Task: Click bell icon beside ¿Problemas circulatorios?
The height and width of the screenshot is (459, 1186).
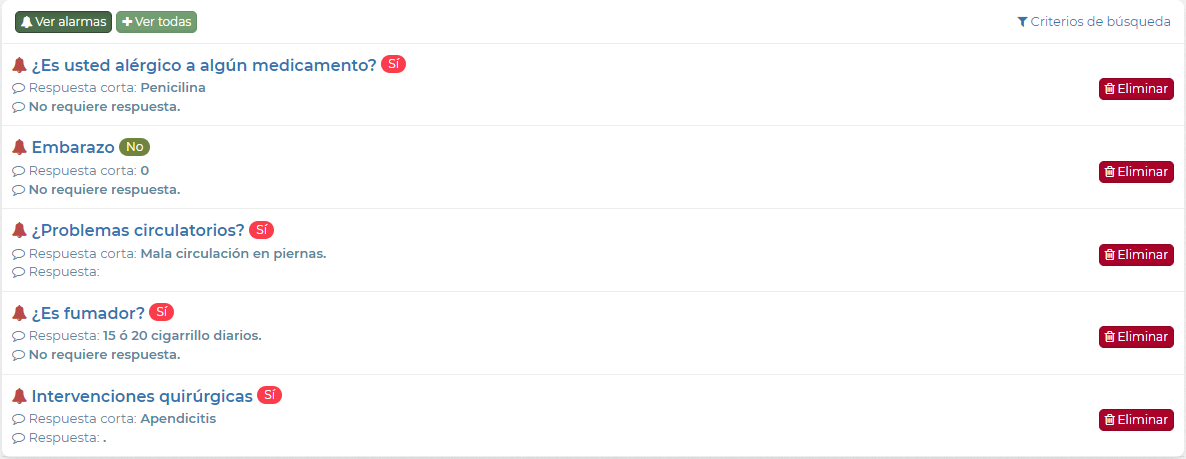Action: click(x=19, y=231)
